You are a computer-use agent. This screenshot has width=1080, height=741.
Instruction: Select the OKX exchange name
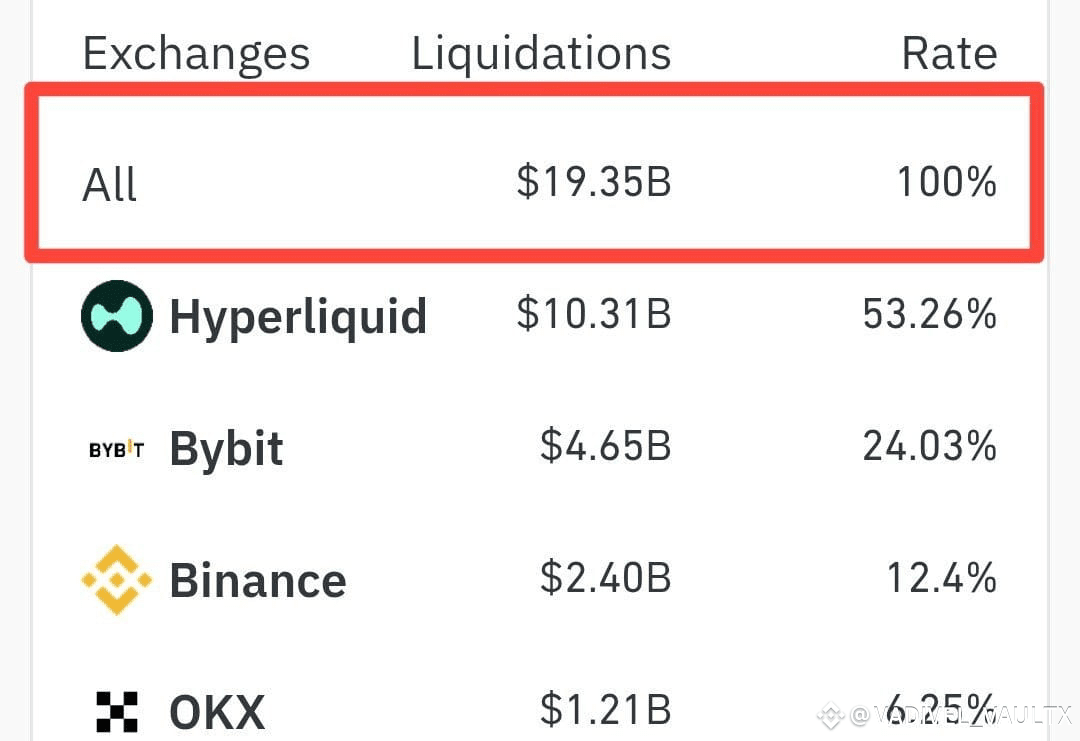click(x=217, y=712)
